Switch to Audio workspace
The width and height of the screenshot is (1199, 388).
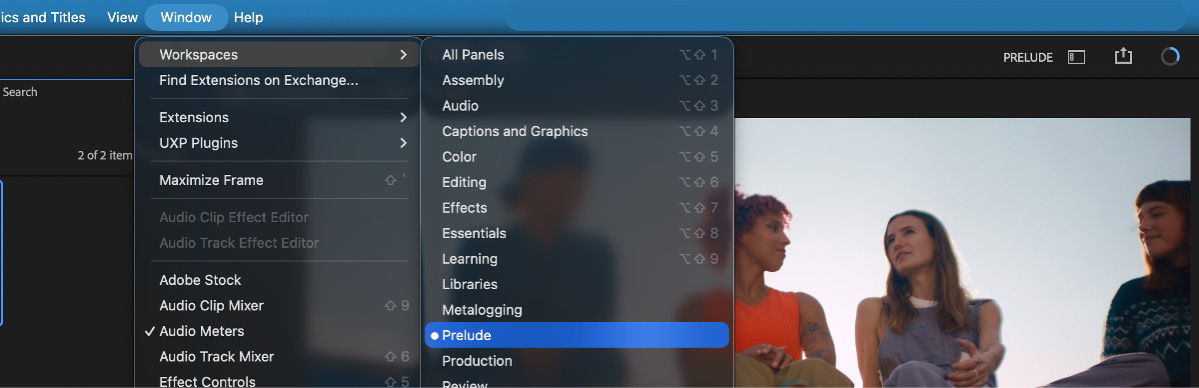(577, 106)
